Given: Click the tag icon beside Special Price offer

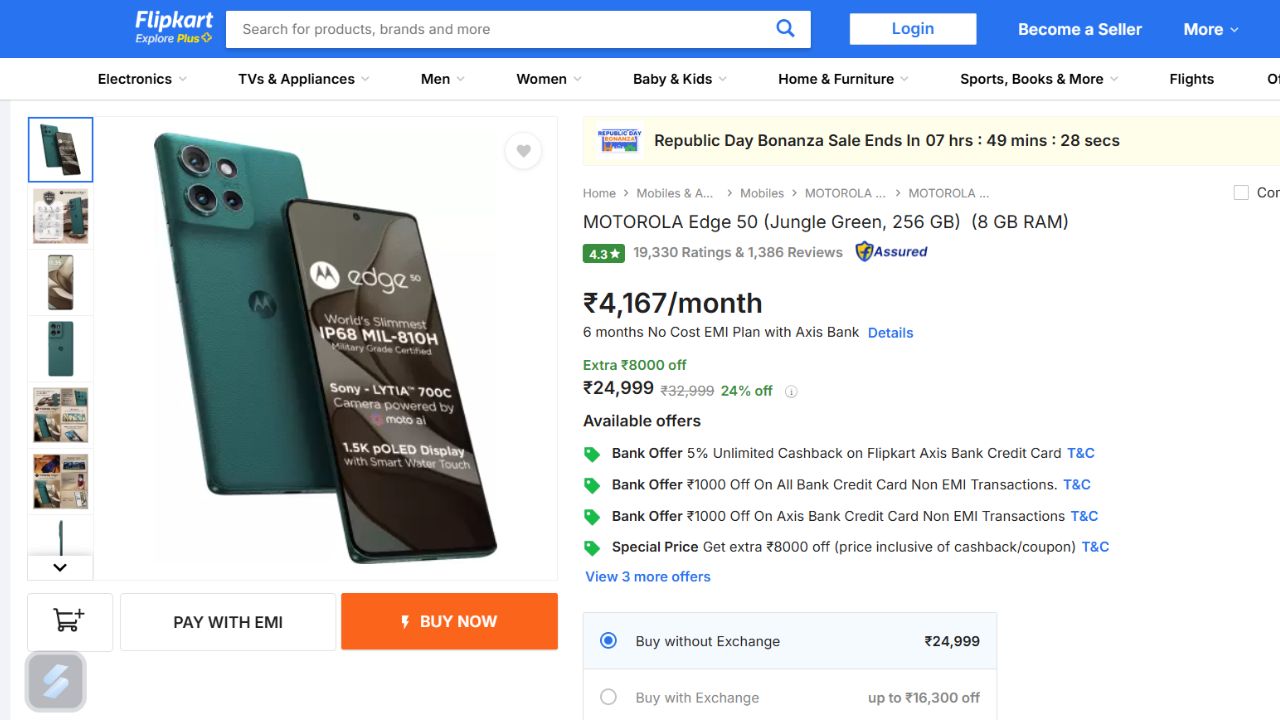Looking at the screenshot, I should click(x=592, y=548).
